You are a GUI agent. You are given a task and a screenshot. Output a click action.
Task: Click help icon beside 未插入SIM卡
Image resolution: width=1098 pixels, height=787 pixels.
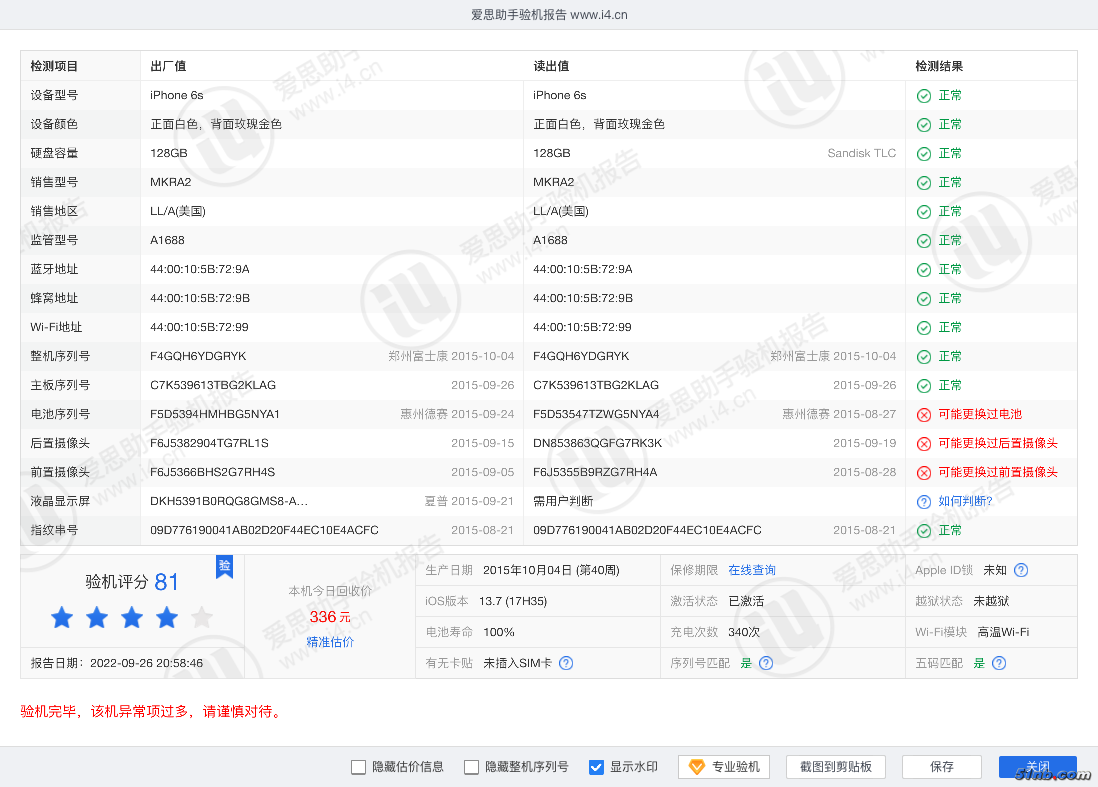click(566, 663)
